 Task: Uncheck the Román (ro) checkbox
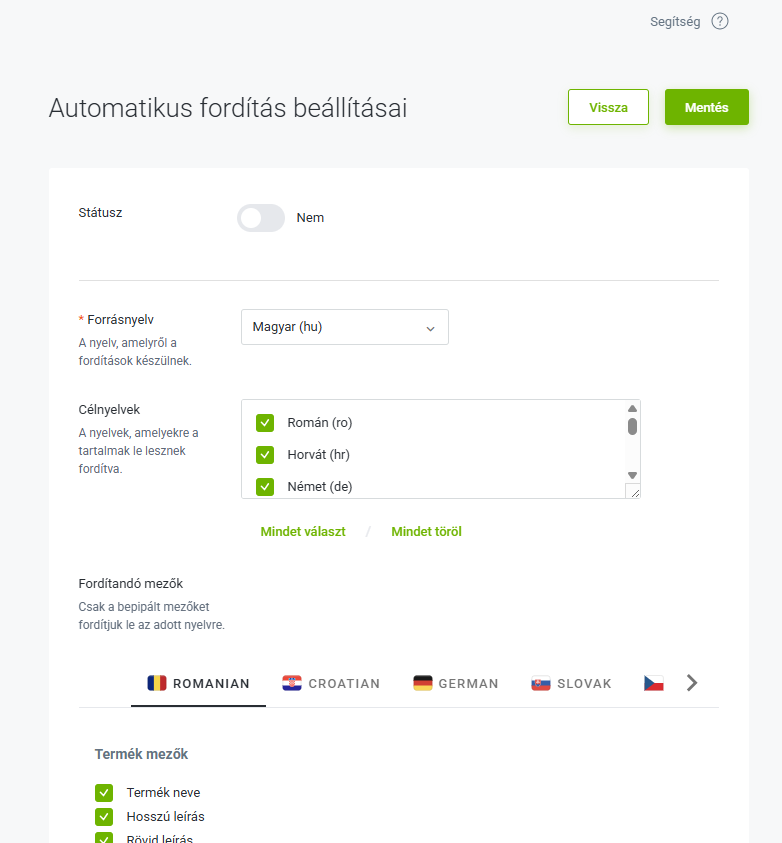pyautogui.click(x=265, y=423)
